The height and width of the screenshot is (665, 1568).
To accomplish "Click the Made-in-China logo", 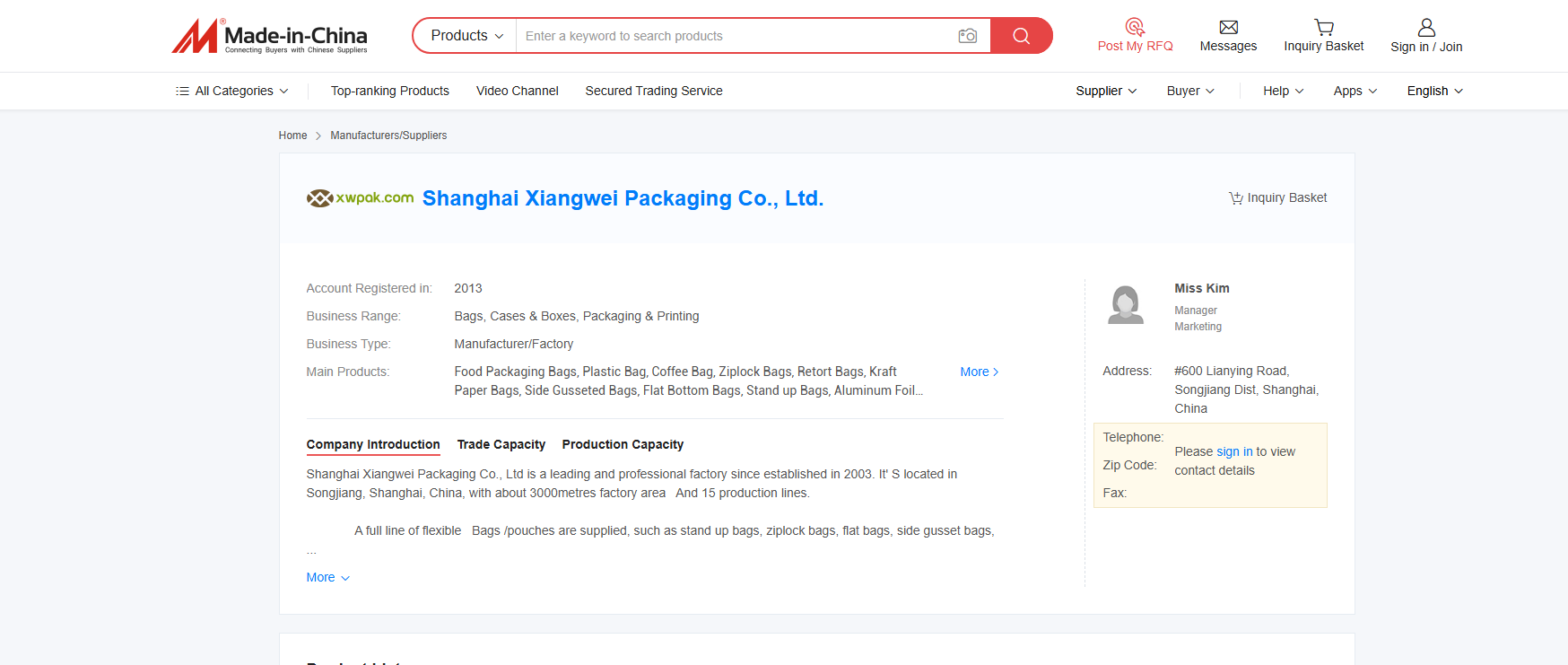I will click(269, 36).
